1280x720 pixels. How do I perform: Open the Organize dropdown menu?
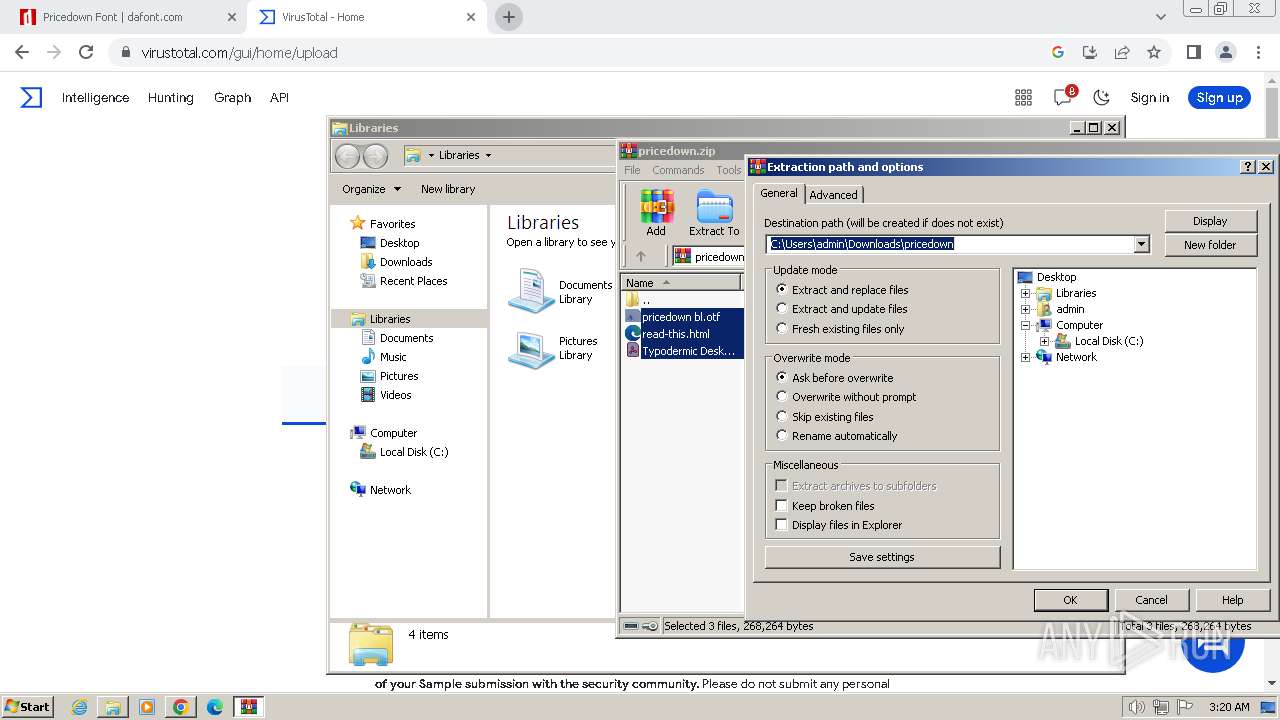coord(371,189)
